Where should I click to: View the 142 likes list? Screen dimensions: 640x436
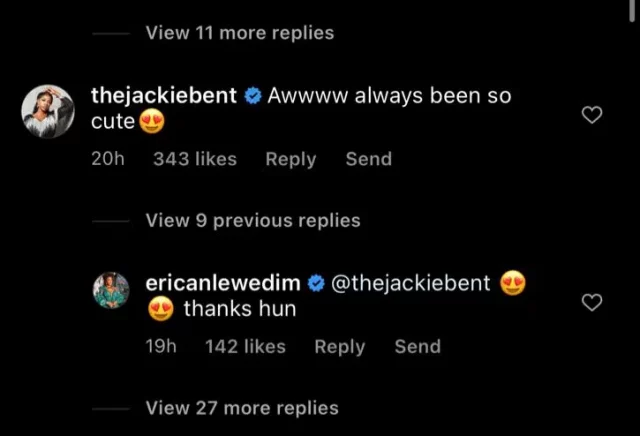245,346
